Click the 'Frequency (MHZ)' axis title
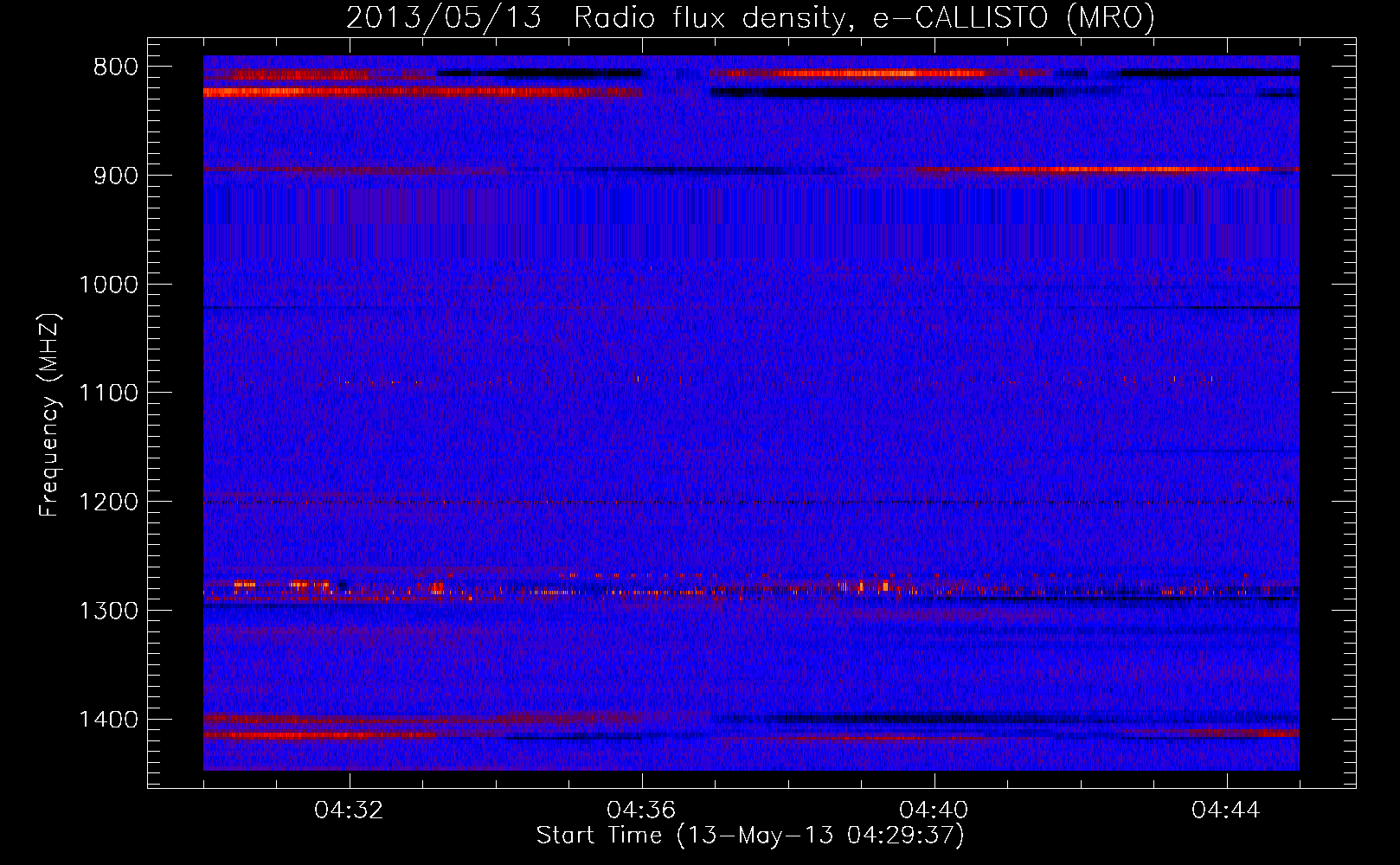 [50, 414]
